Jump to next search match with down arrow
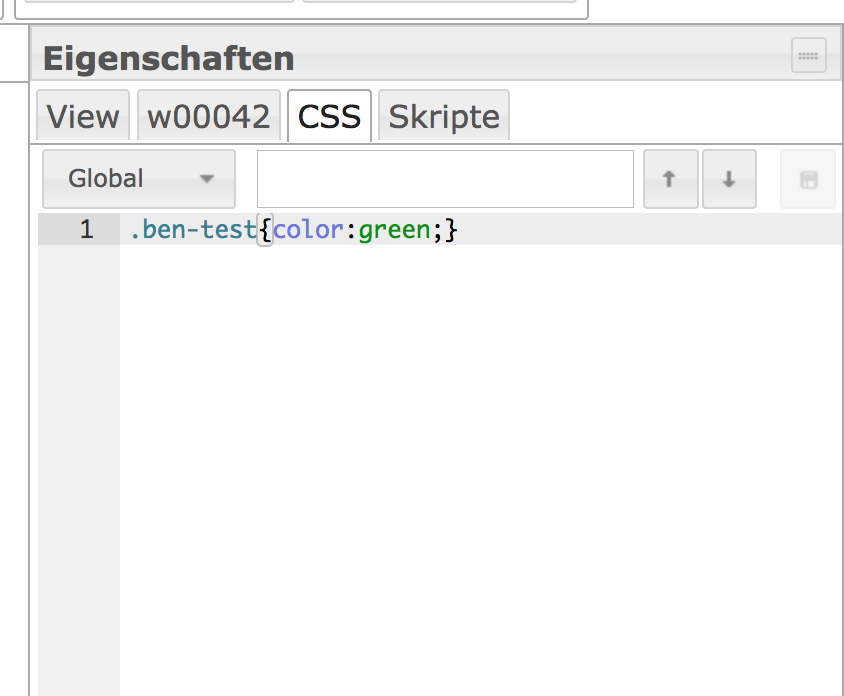The image size is (844, 696). click(729, 179)
